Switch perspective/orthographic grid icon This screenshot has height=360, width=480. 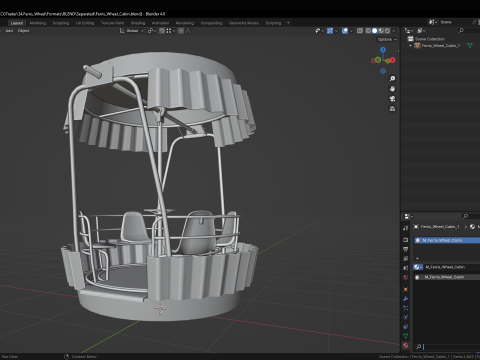pyautogui.click(x=392, y=109)
